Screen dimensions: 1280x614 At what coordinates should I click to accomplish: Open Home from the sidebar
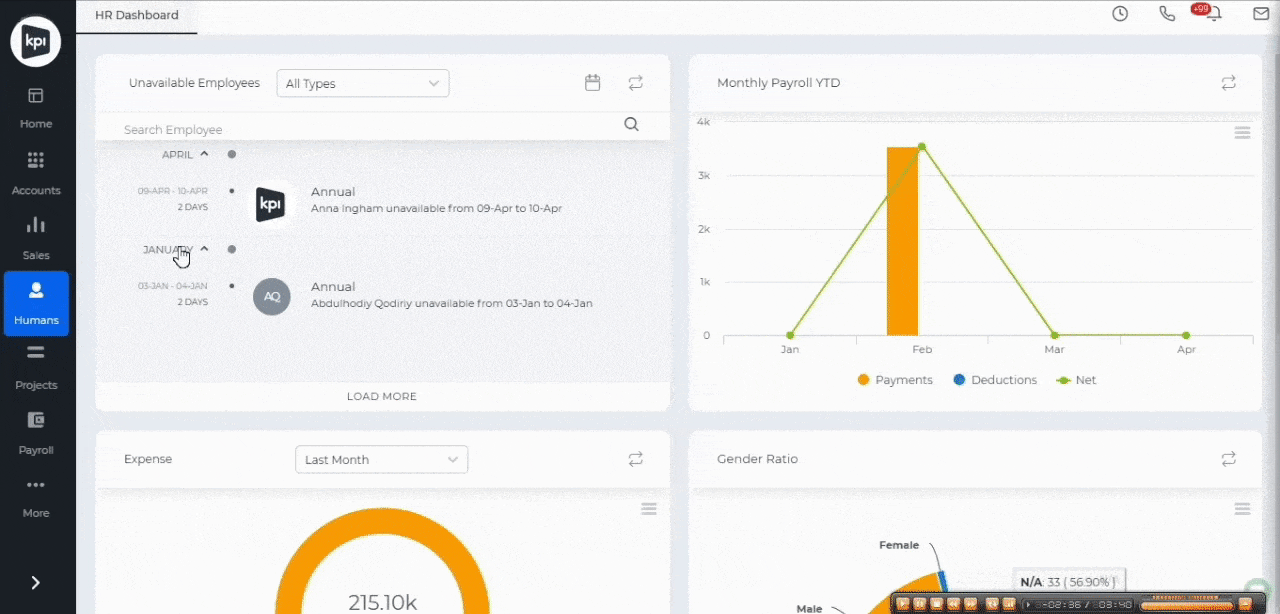[x=36, y=108]
